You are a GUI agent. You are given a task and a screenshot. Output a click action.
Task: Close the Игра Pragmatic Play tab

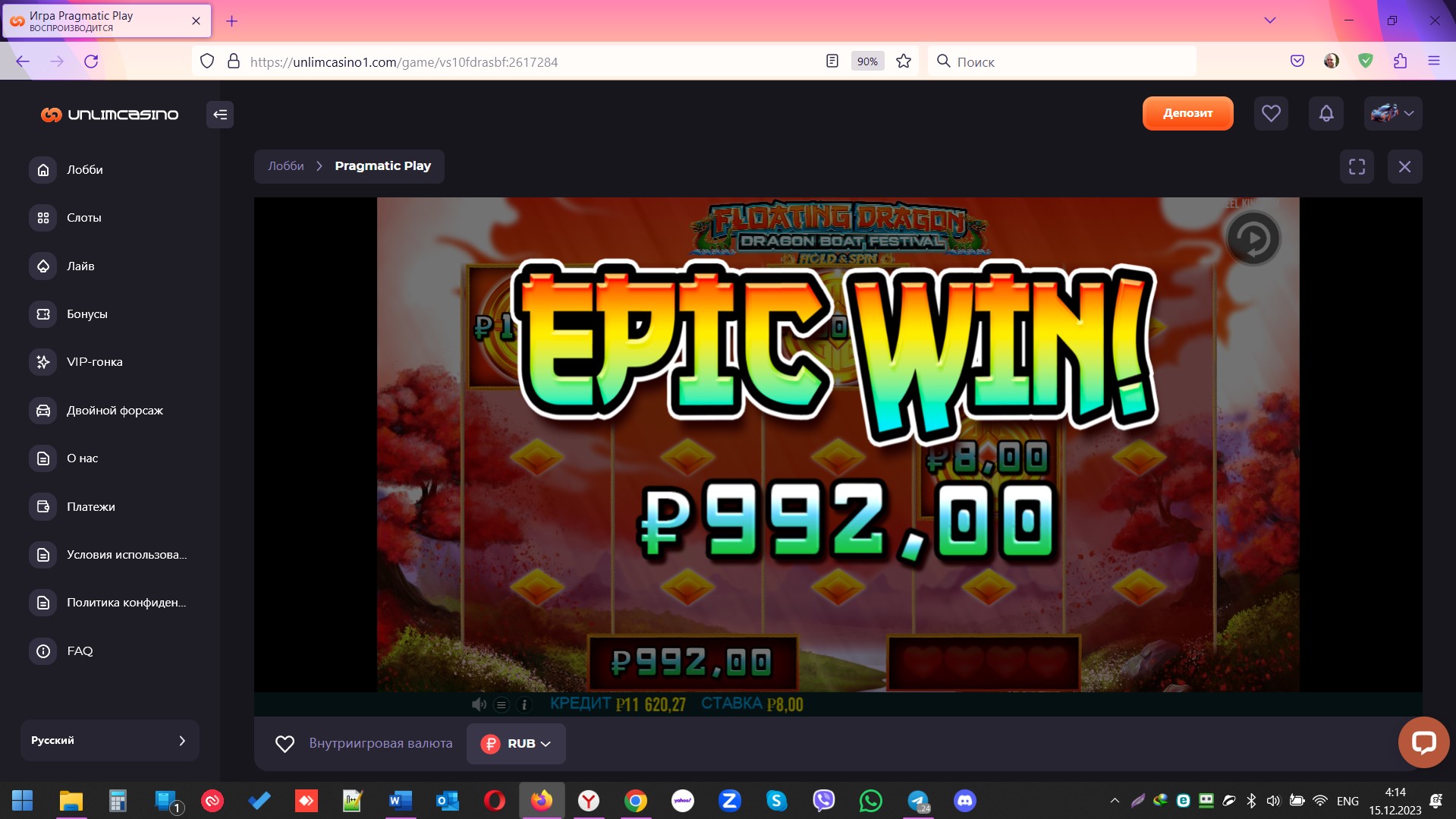point(196,21)
